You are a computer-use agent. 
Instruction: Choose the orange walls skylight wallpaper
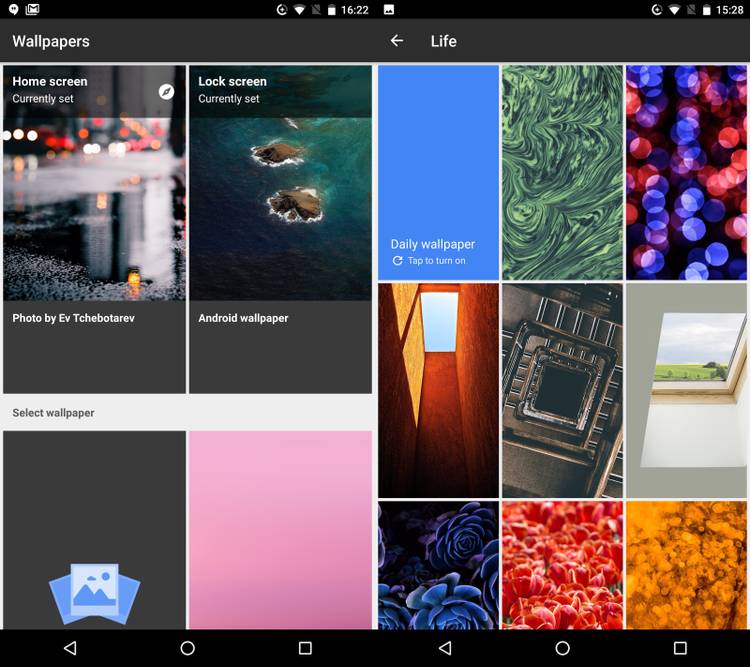438,390
